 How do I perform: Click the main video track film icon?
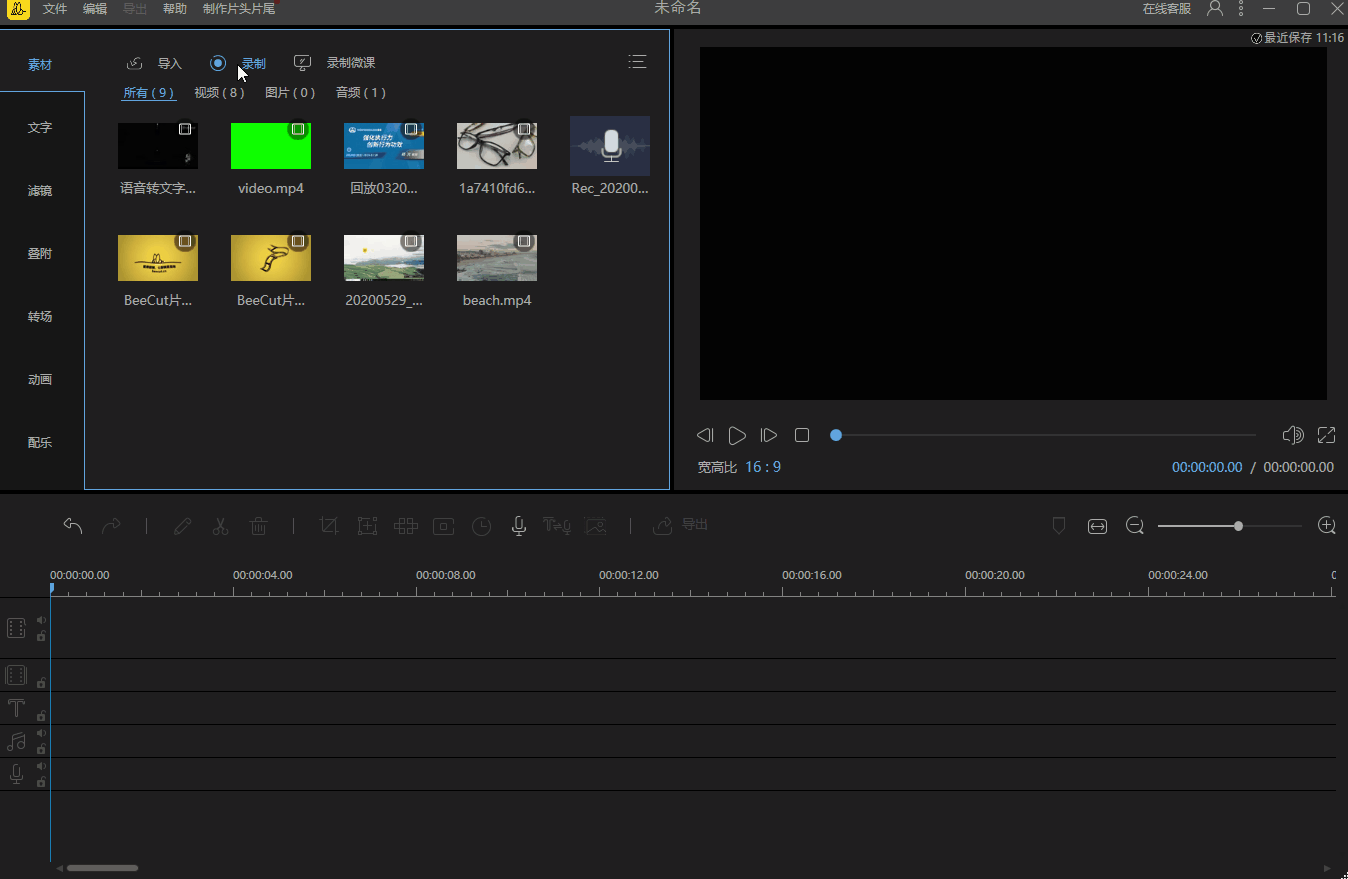point(16,628)
